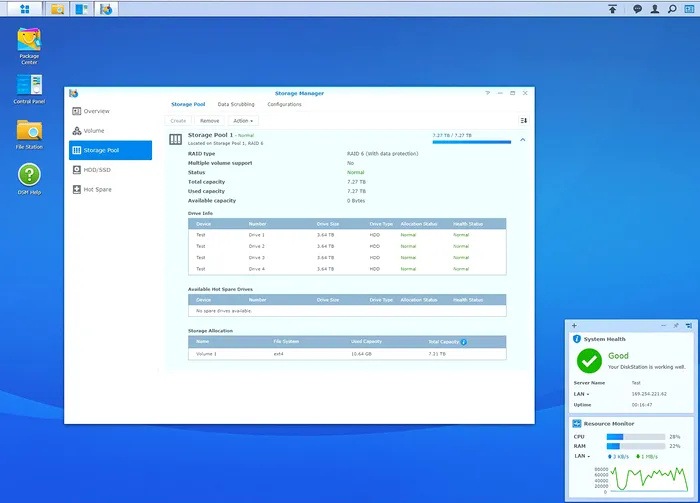Image resolution: width=700 pixels, height=503 pixels.
Task: Click Drive Size header in Drive Info
Action: pos(328,224)
